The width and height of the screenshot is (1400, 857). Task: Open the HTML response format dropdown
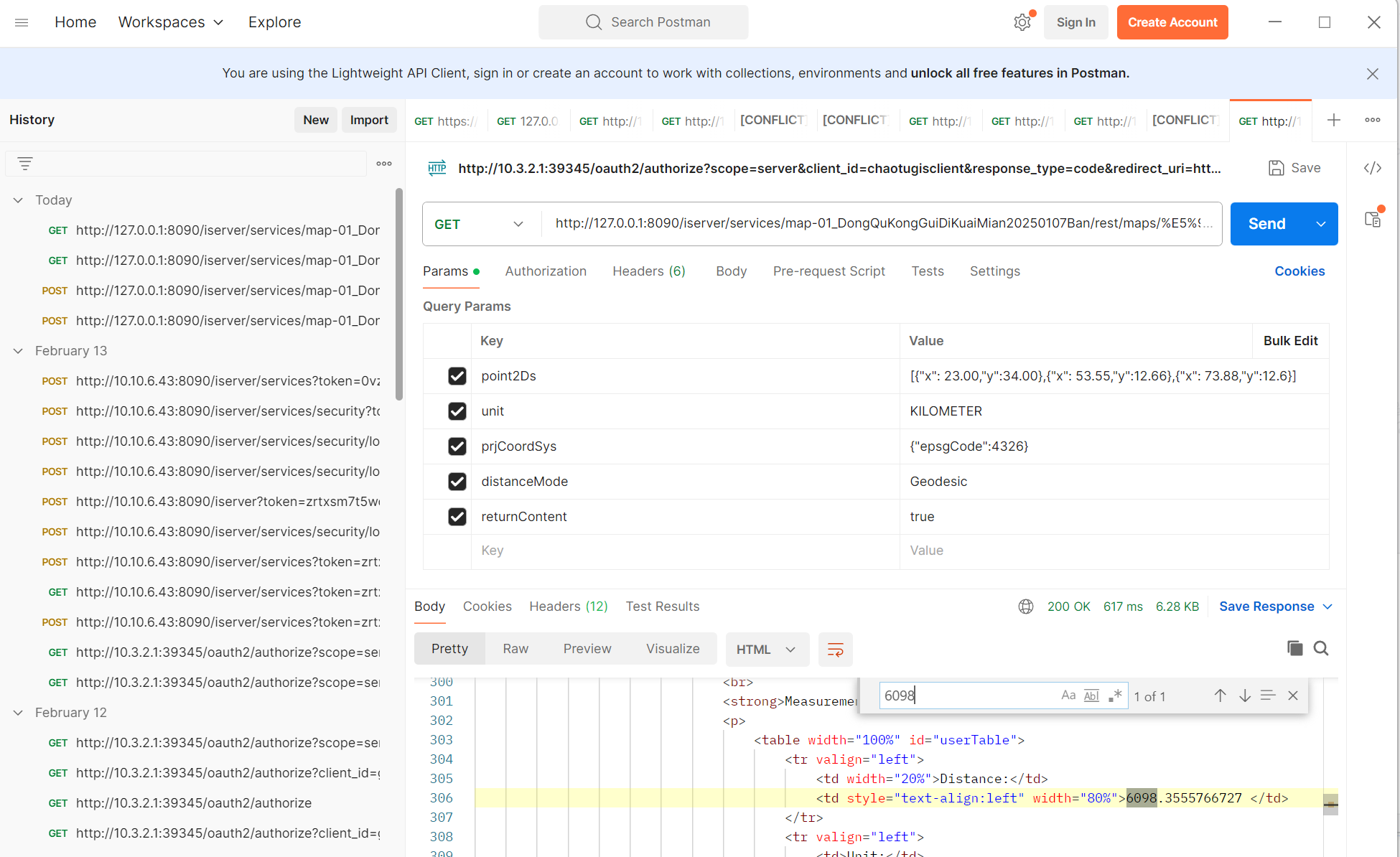click(767, 649)
